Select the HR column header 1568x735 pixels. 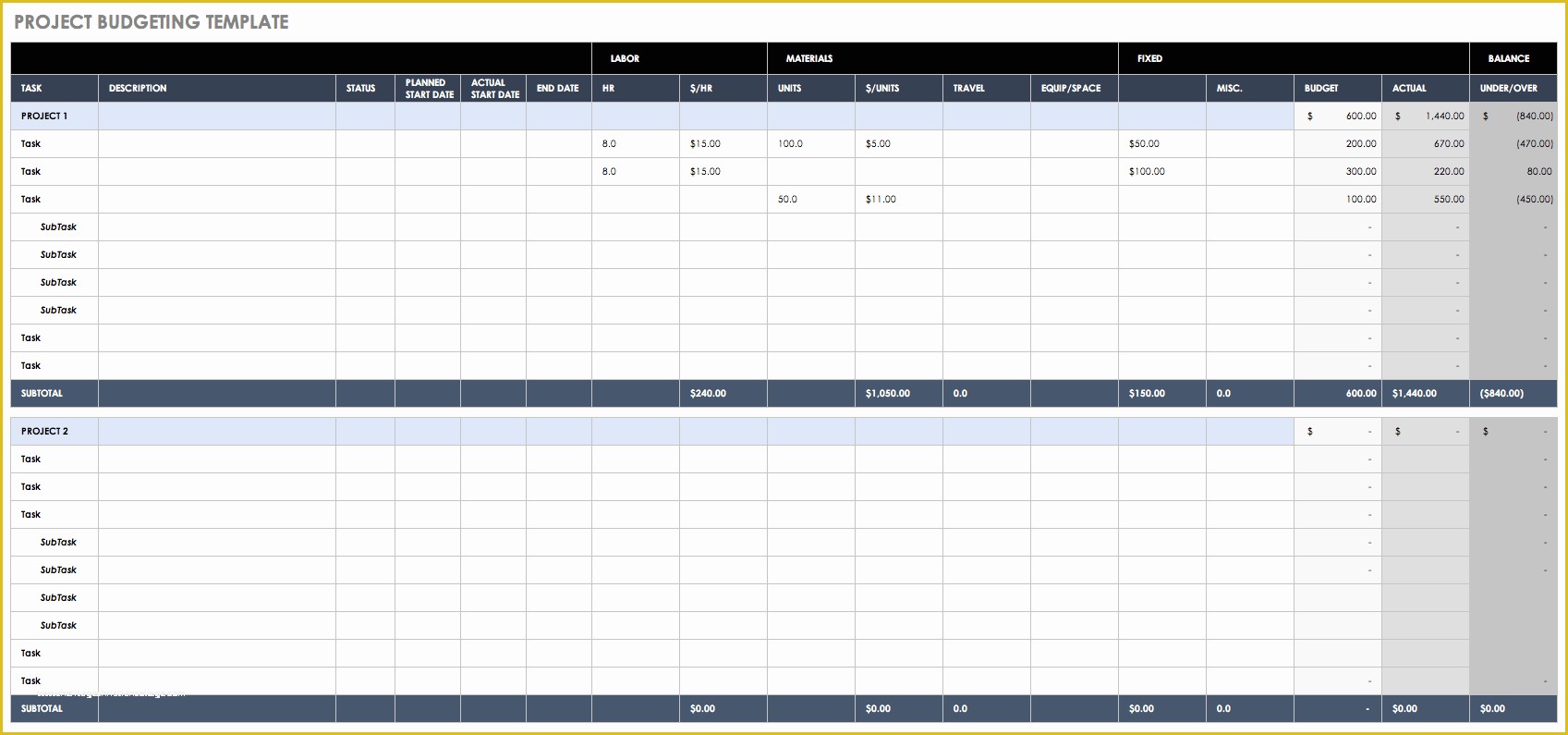pos(636,88)
